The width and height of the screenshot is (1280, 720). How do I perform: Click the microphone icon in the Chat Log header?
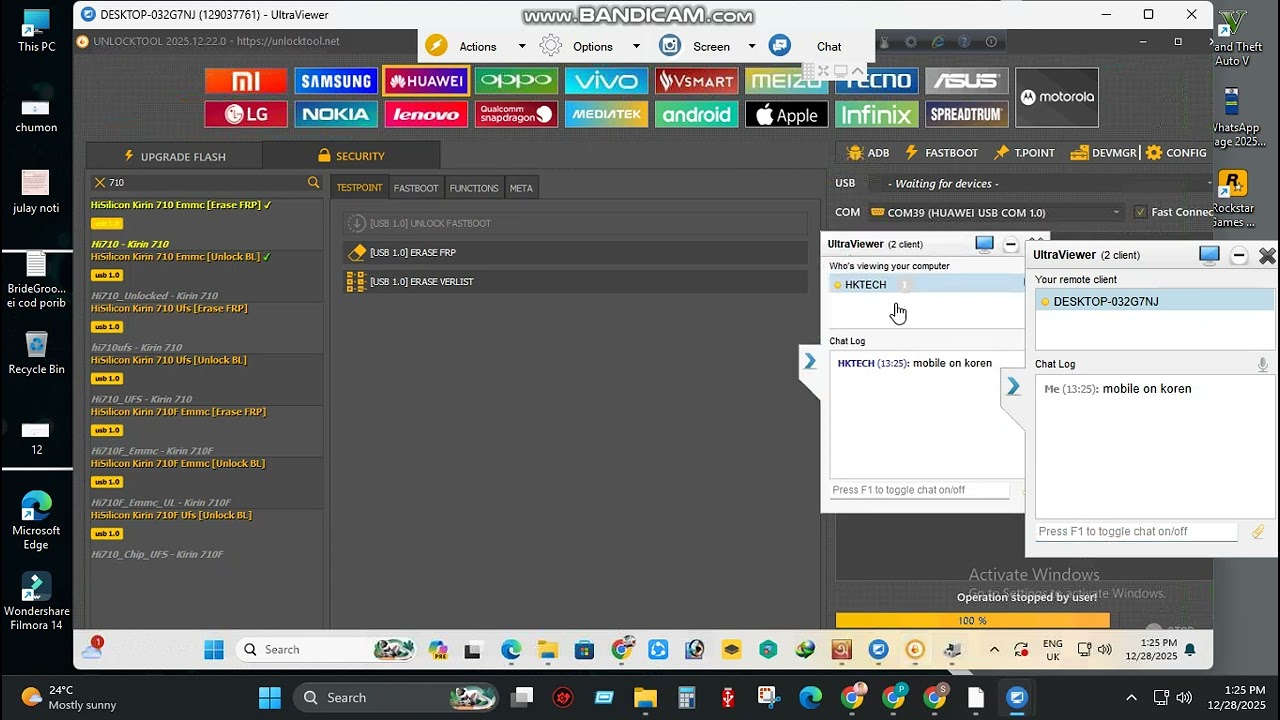(1262, 365)
